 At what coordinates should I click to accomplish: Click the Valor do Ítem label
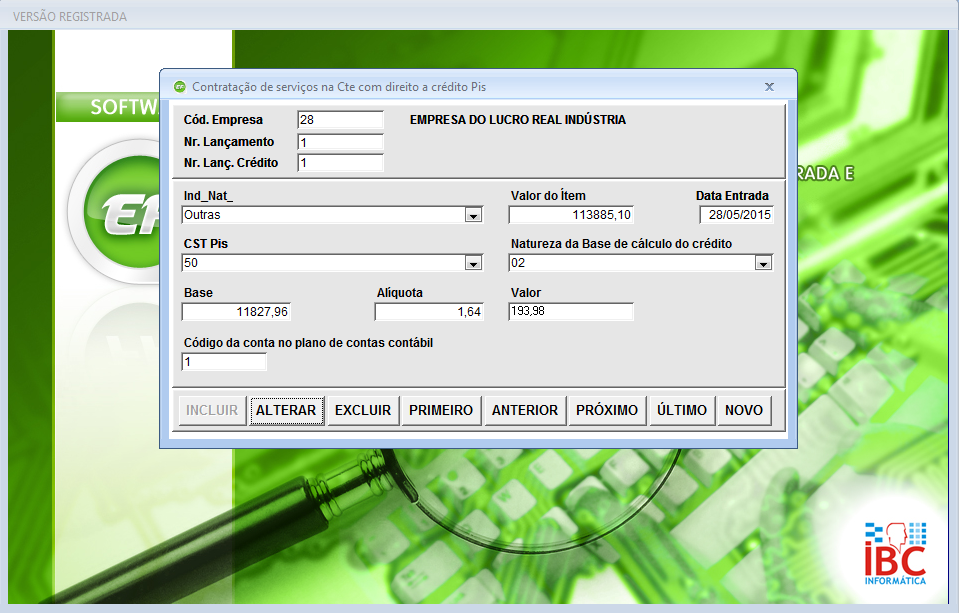548,196
